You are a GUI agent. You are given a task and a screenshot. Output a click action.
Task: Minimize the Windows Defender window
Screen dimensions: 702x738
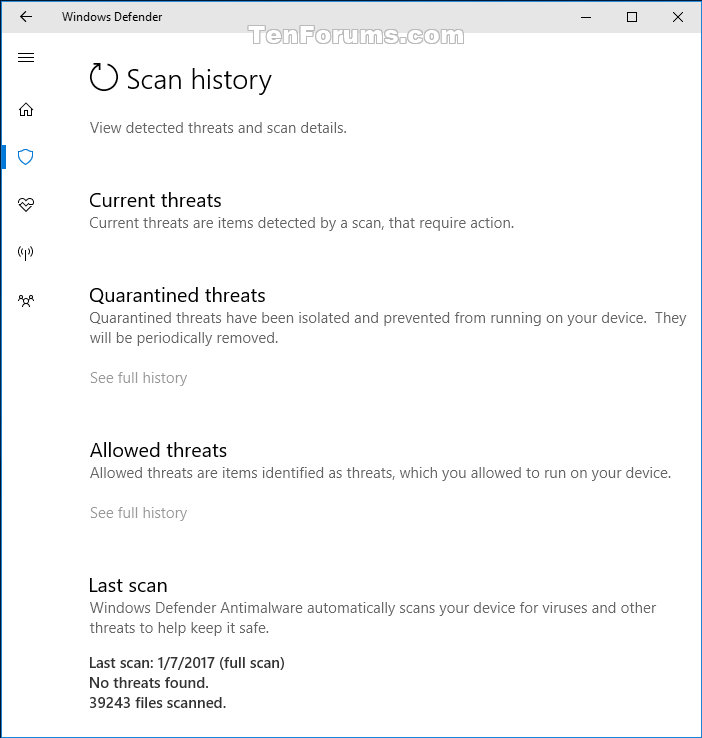(586, 17)
